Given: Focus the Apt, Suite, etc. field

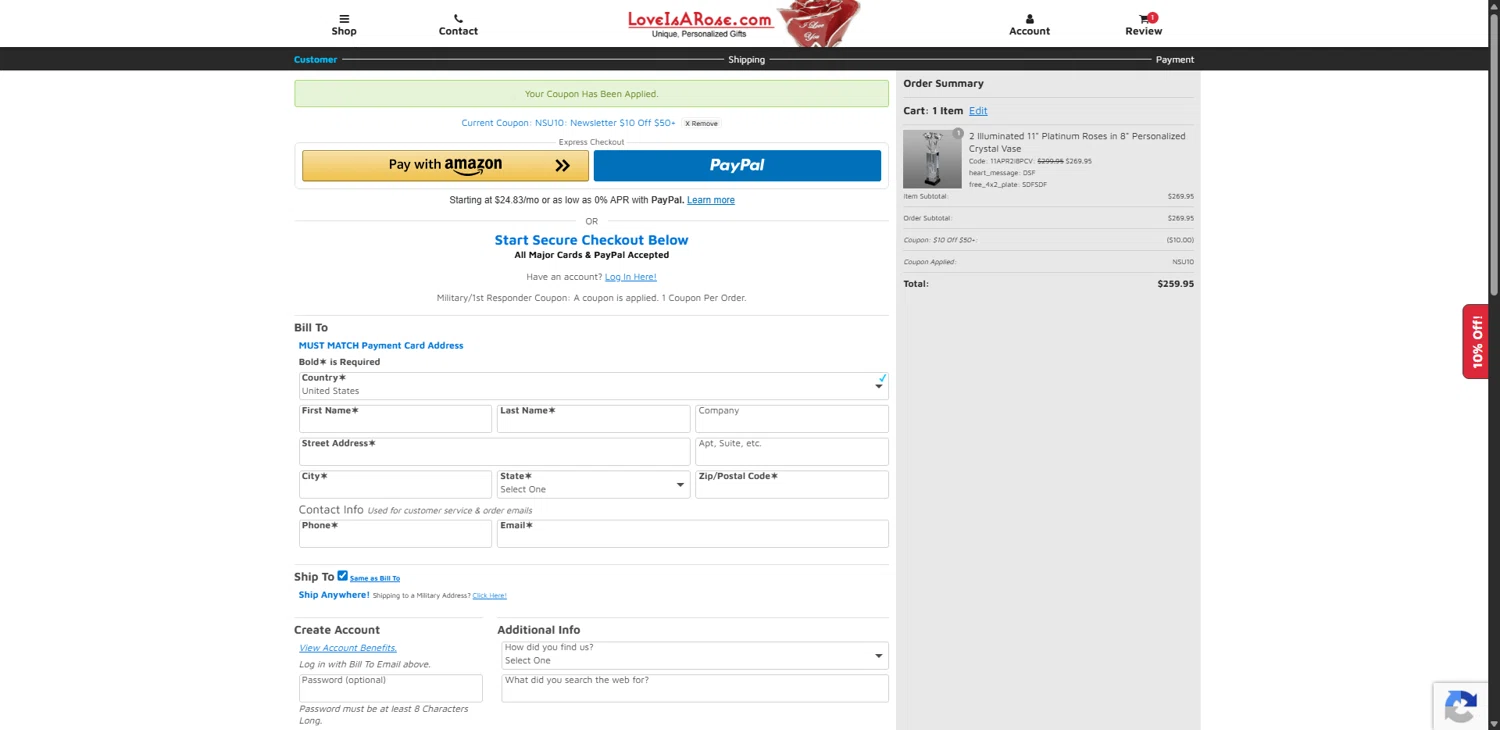Looking at the screenshot, I should tap(792, 451).
